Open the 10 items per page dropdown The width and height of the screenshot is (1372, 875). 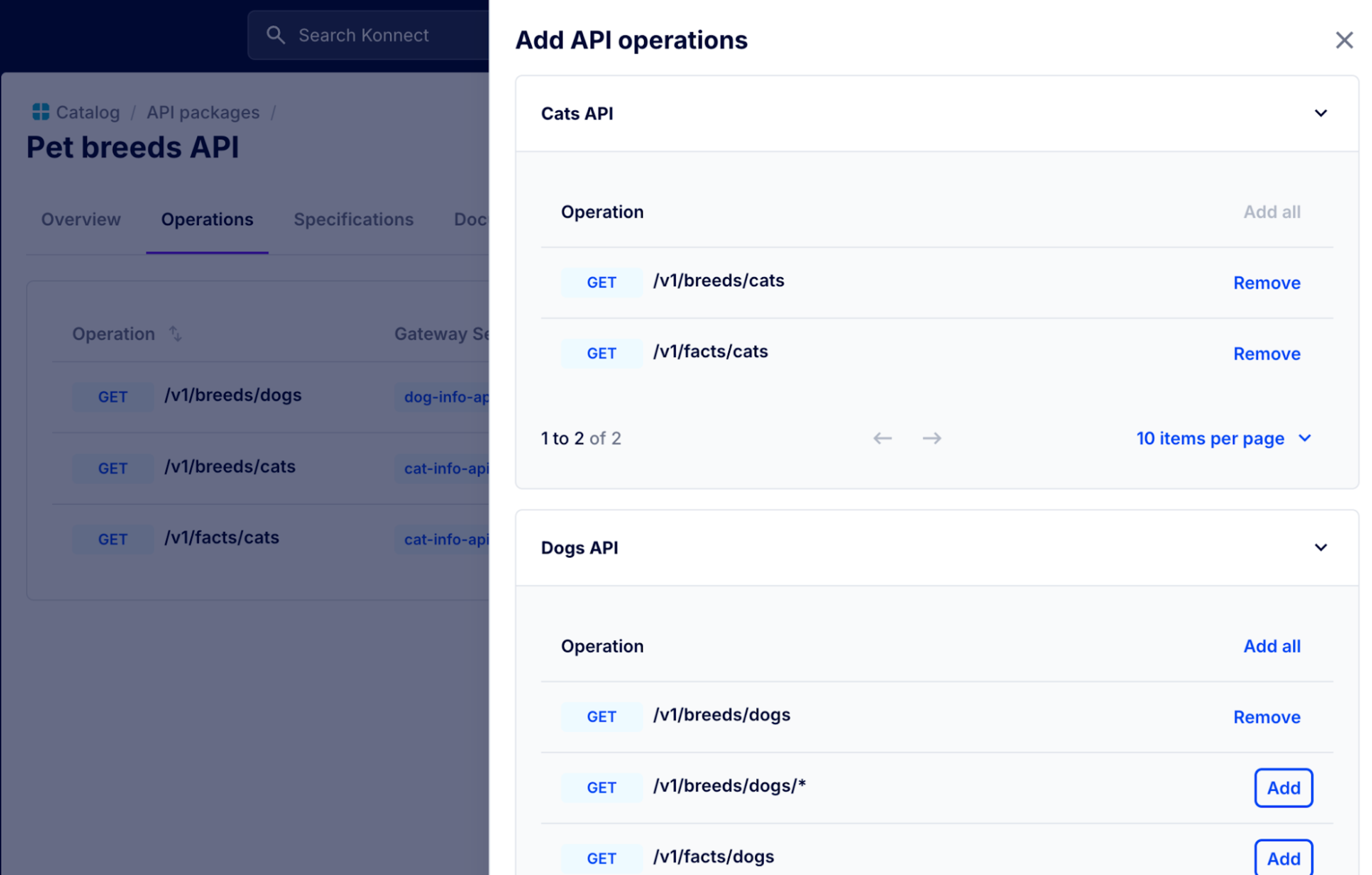tap(1224, 439)
